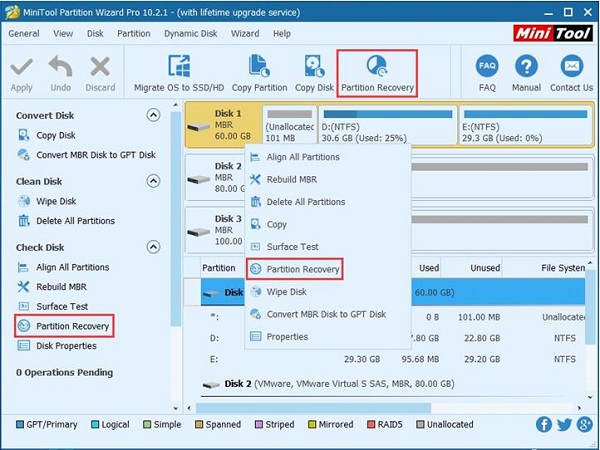Select Convert MBR Disk to GPT Disk in sidebar

pos(86,155)
